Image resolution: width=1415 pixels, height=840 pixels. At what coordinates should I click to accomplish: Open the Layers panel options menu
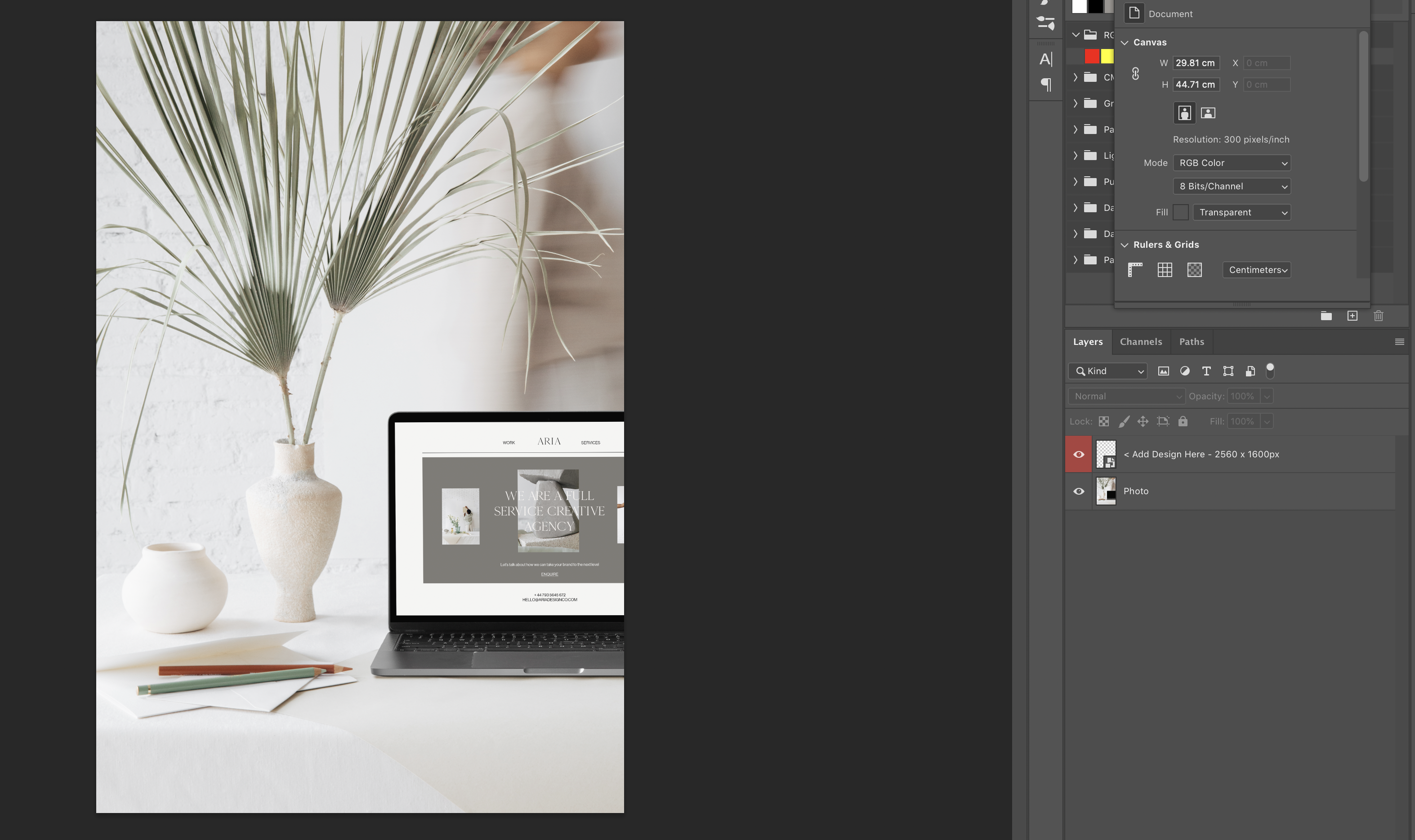(x=1399, y=342)
